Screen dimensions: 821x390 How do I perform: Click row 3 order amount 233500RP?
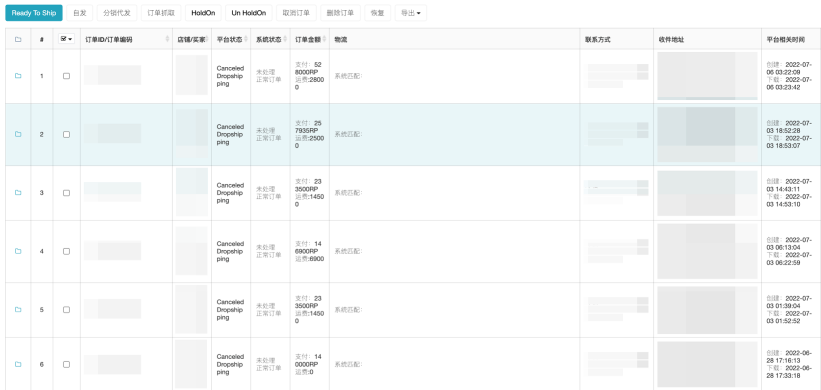(308, 185)
